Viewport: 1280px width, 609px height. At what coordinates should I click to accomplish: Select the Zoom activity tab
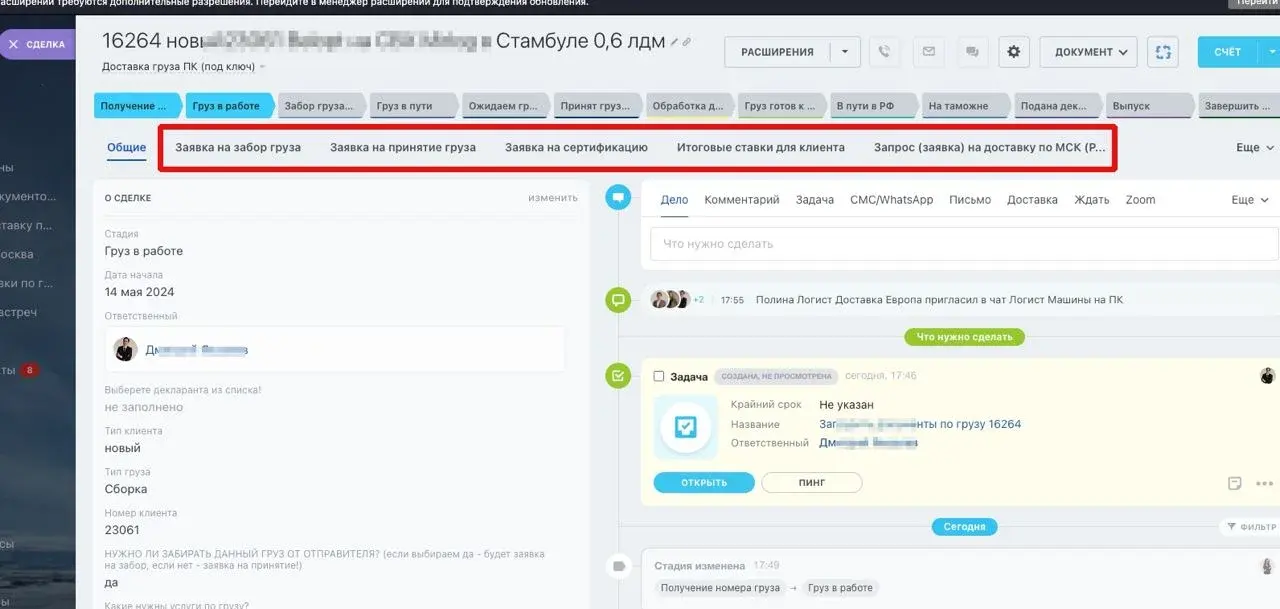(x=1140, y=200)
